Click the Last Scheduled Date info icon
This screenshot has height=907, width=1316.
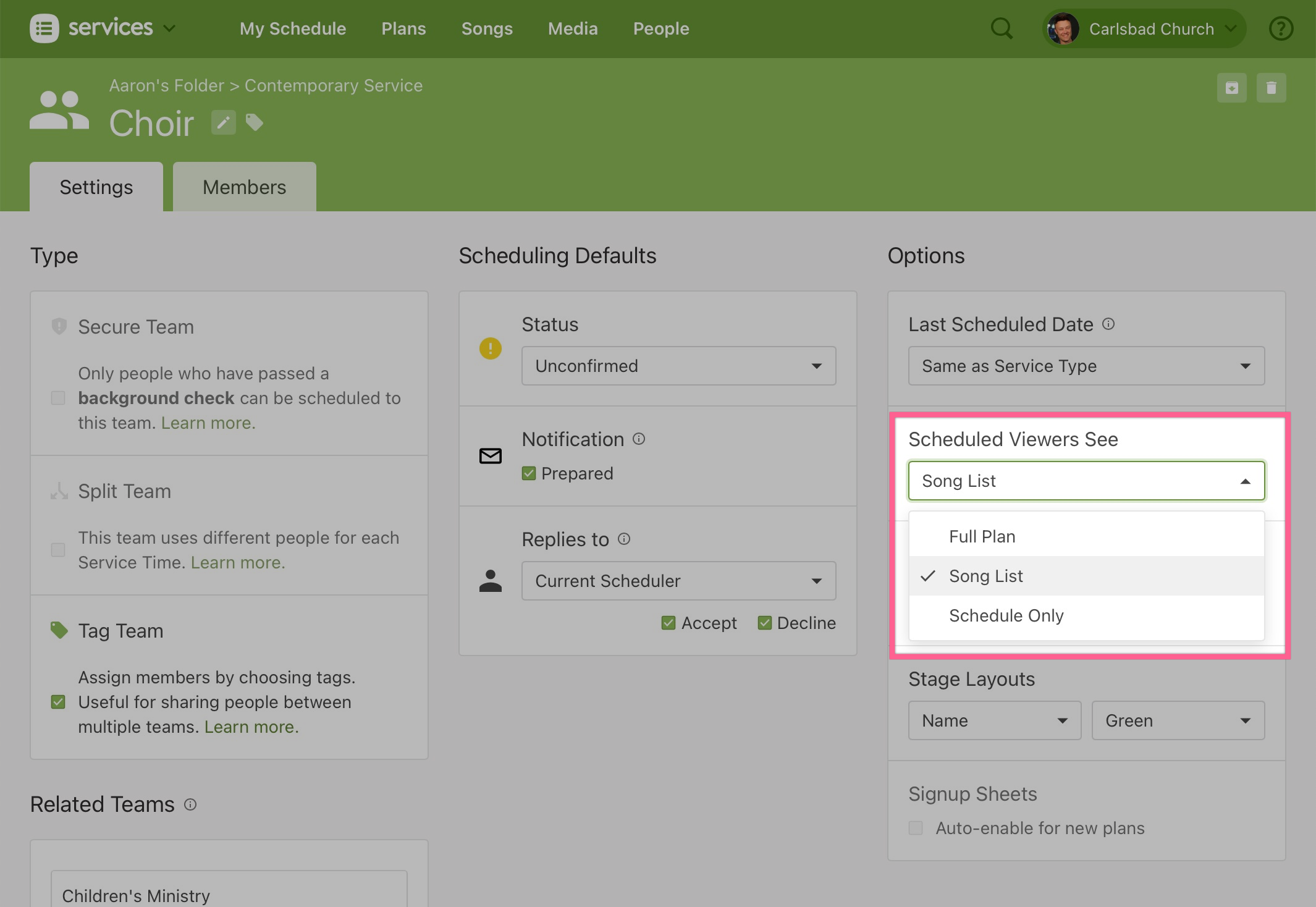click(1108, 324)
